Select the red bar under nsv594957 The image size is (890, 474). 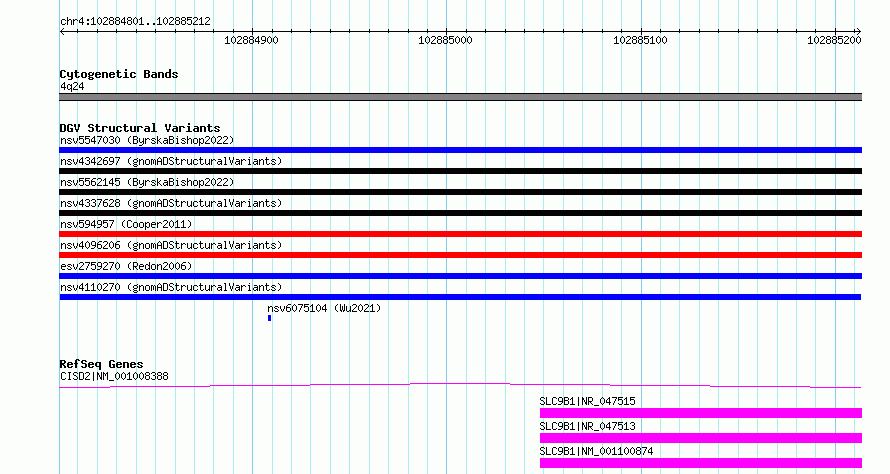point(460,234)
